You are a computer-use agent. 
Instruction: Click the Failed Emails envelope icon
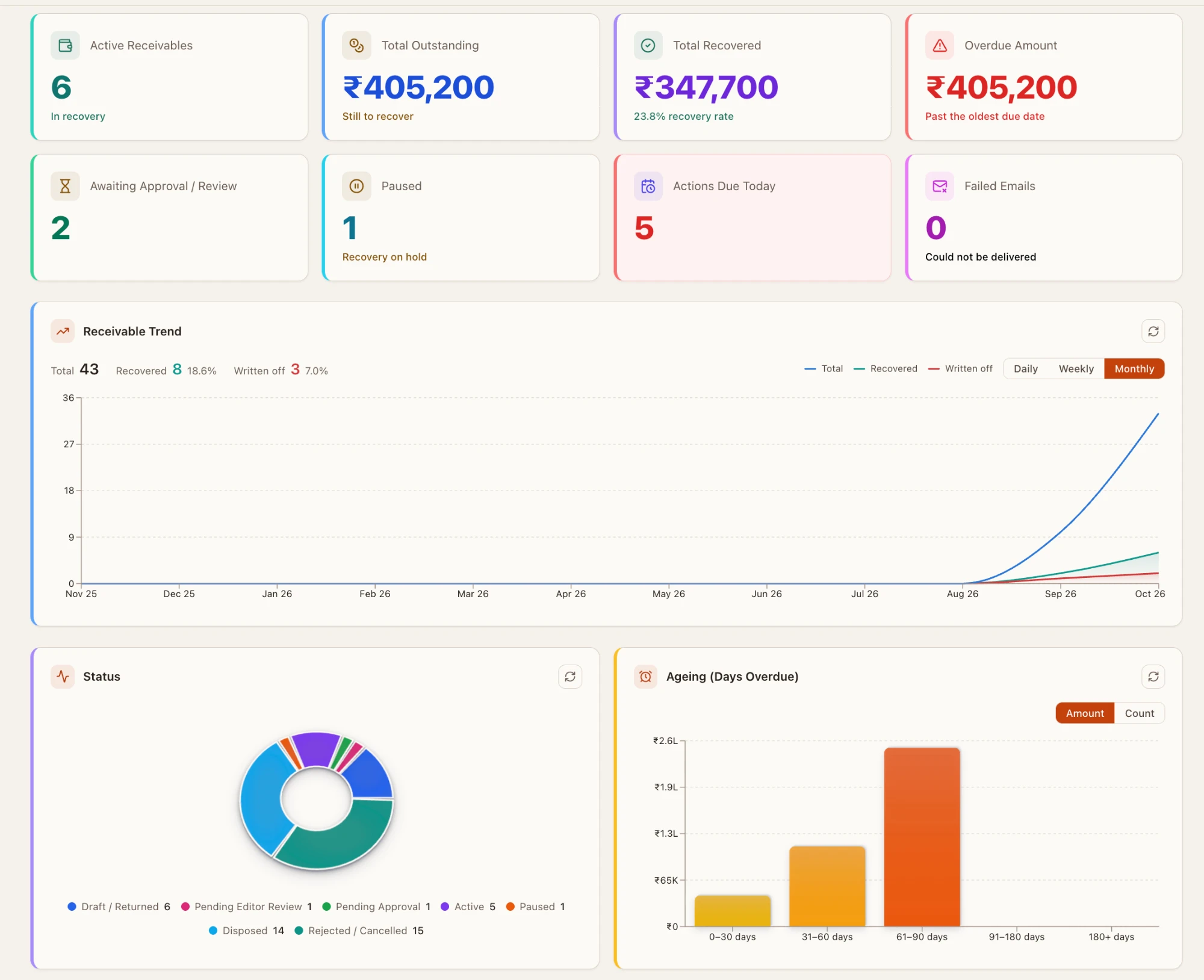(940, 186)
